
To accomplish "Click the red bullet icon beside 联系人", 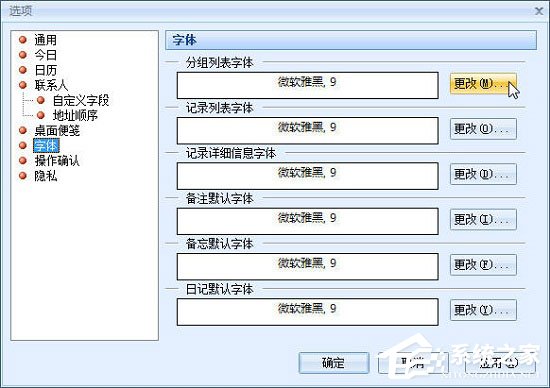I will coord(23,85).
